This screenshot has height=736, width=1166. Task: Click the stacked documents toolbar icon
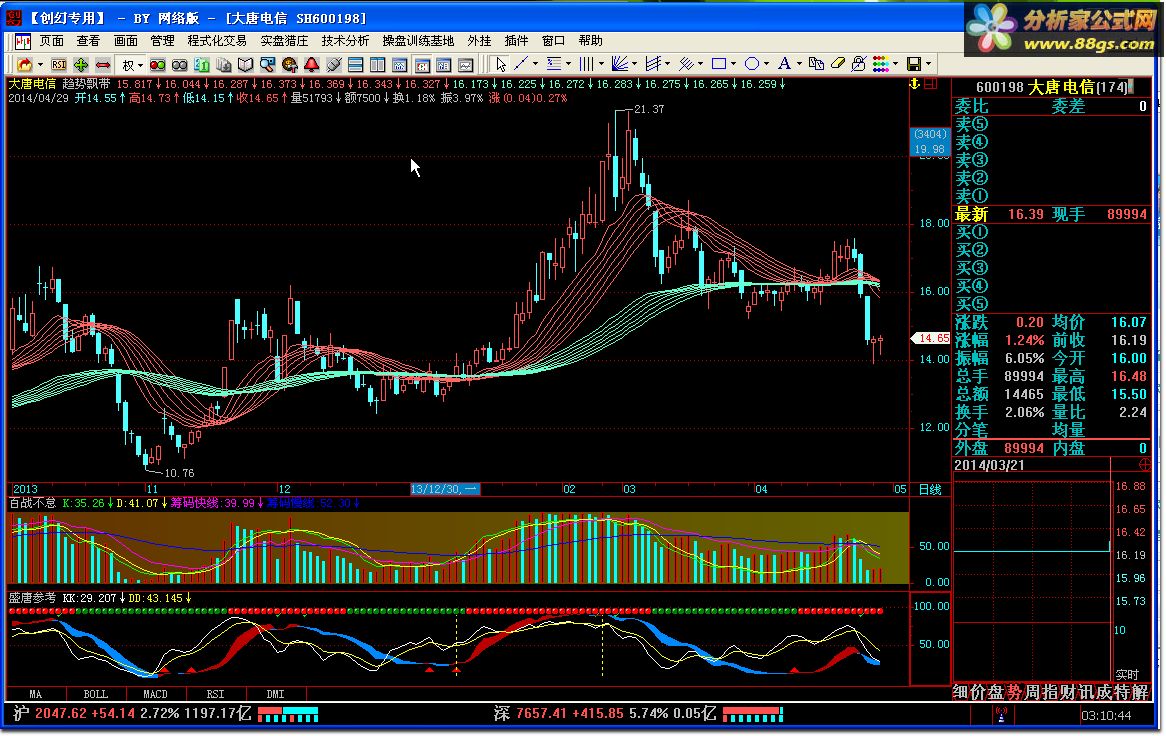tap(223, 65)
